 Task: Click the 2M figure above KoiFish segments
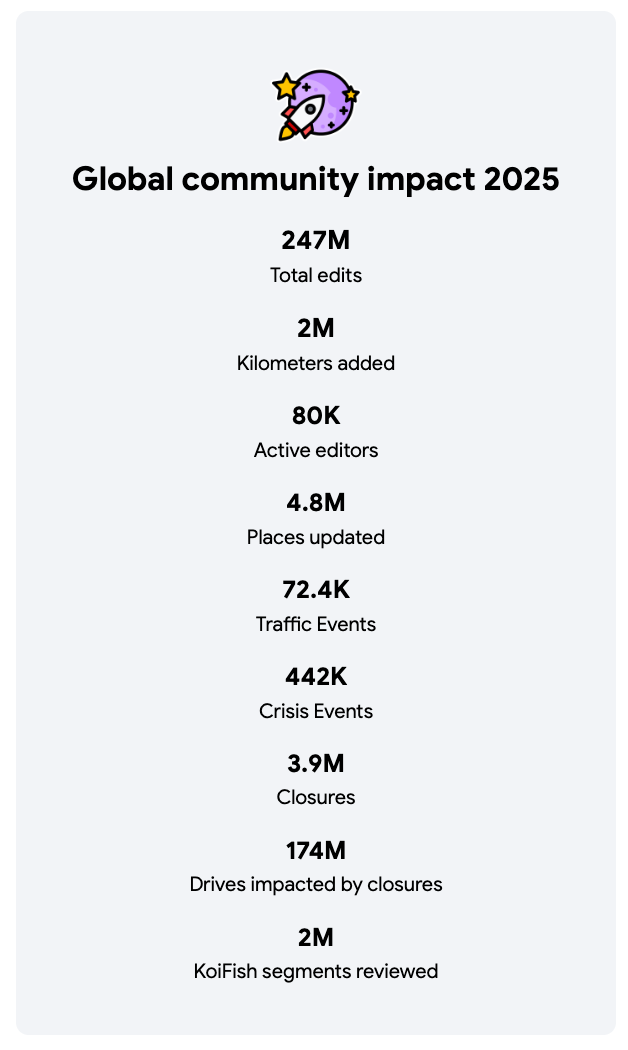(315, 937)
